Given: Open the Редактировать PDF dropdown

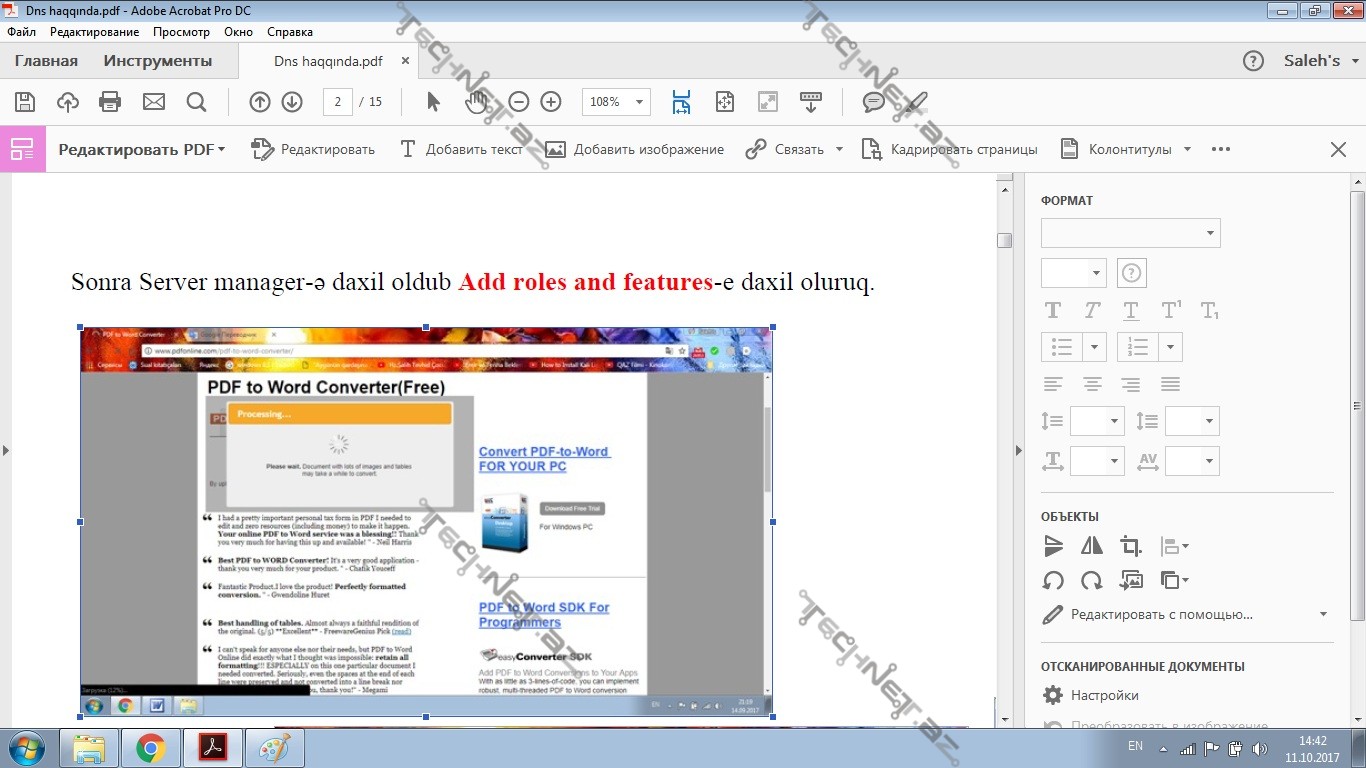Looking at the screenshot, I should [x=142, y=149].
